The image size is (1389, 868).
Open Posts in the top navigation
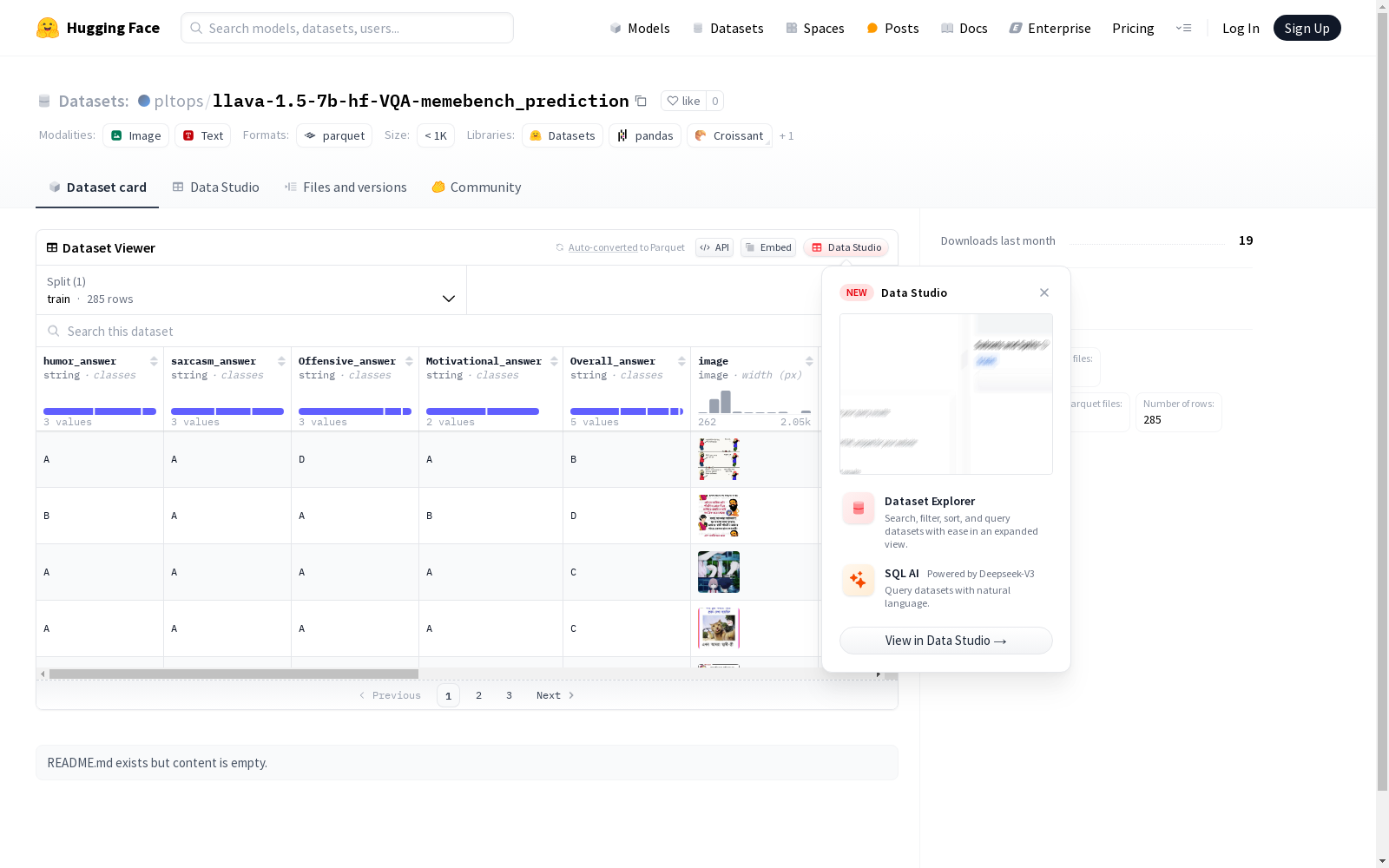[x=892, y=28]
